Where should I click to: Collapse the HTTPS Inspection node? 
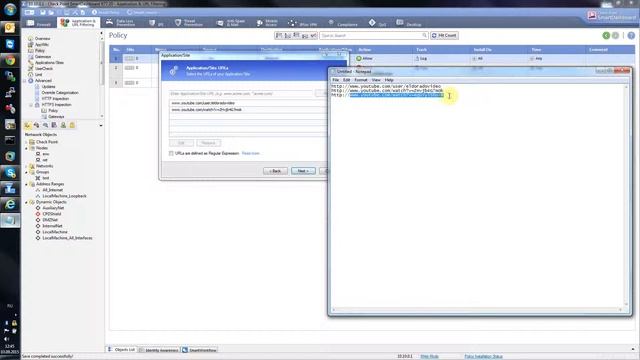[31, 105]
